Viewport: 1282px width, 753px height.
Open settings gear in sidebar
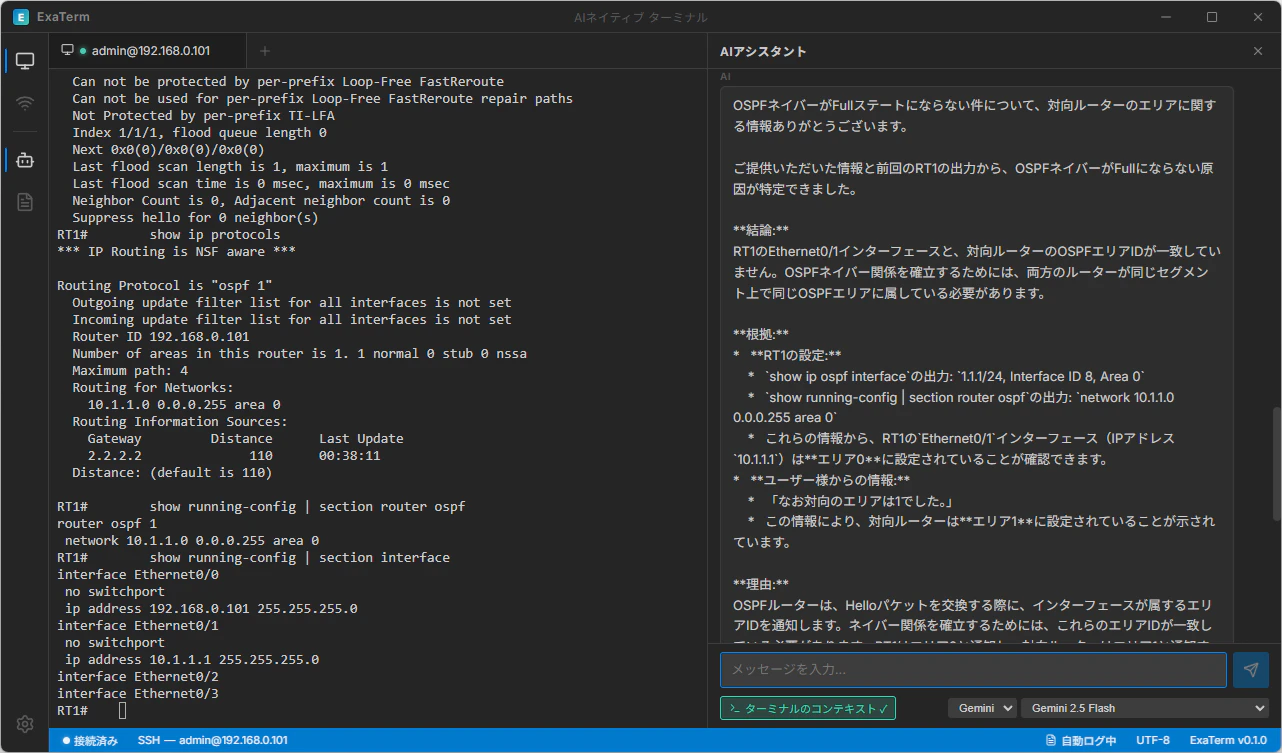(25, 724)
